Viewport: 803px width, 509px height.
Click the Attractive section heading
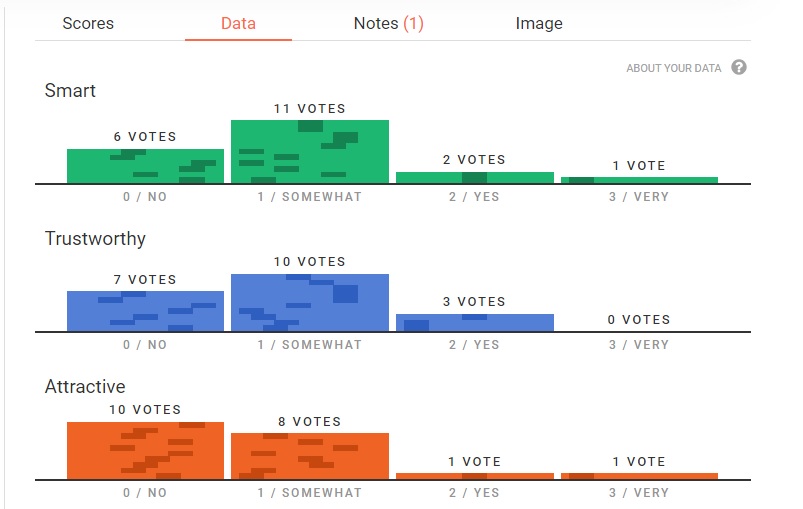pyautogui.click(x=85, y=387)
